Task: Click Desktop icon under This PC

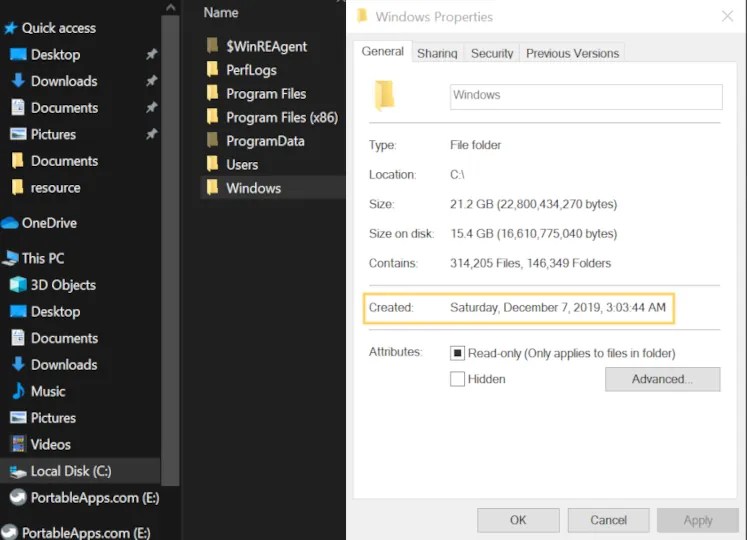Action: 18,311
